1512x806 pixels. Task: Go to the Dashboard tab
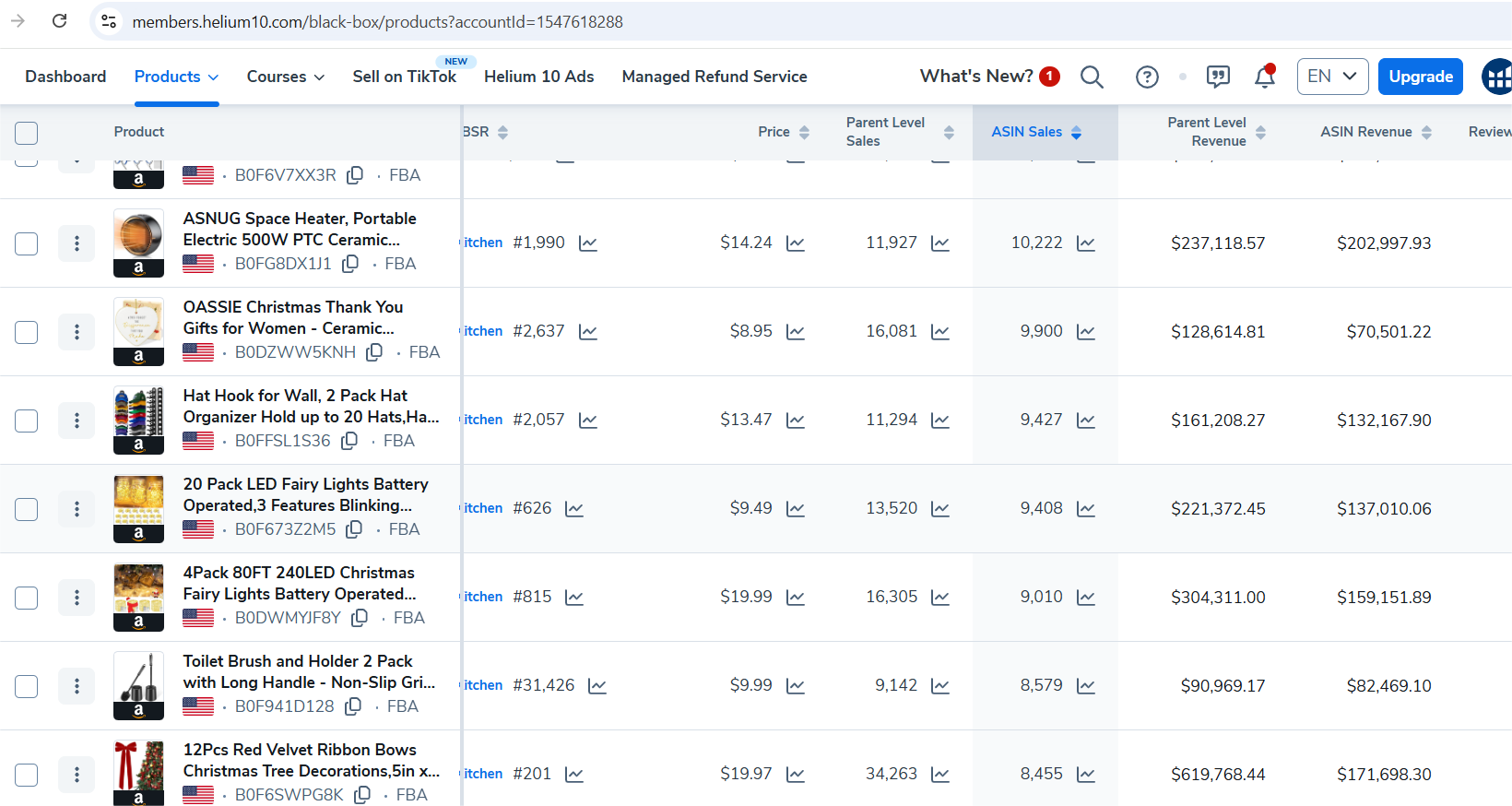coord(65,77)
